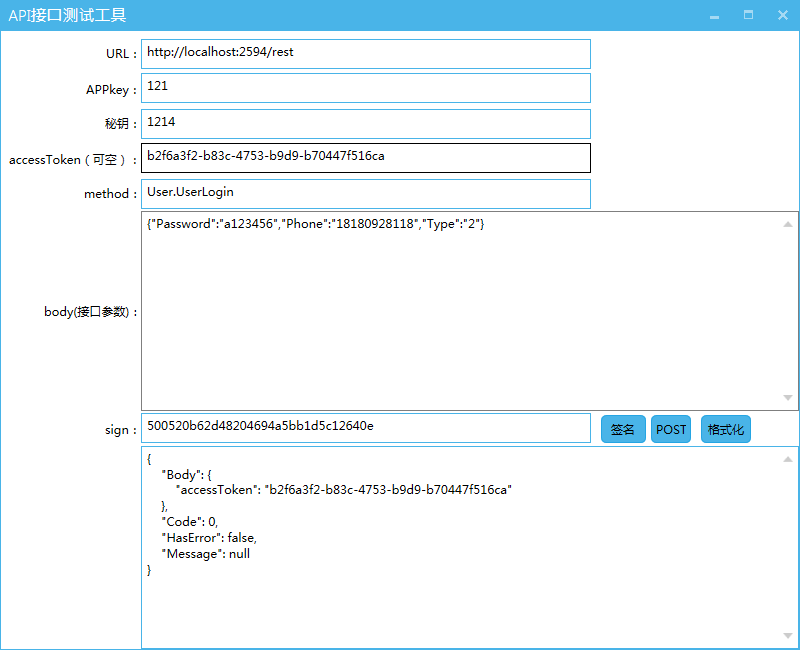The image size is (800, 650).
Task: Close the API接口测试工具 window
Action: [x=782, y=16]
